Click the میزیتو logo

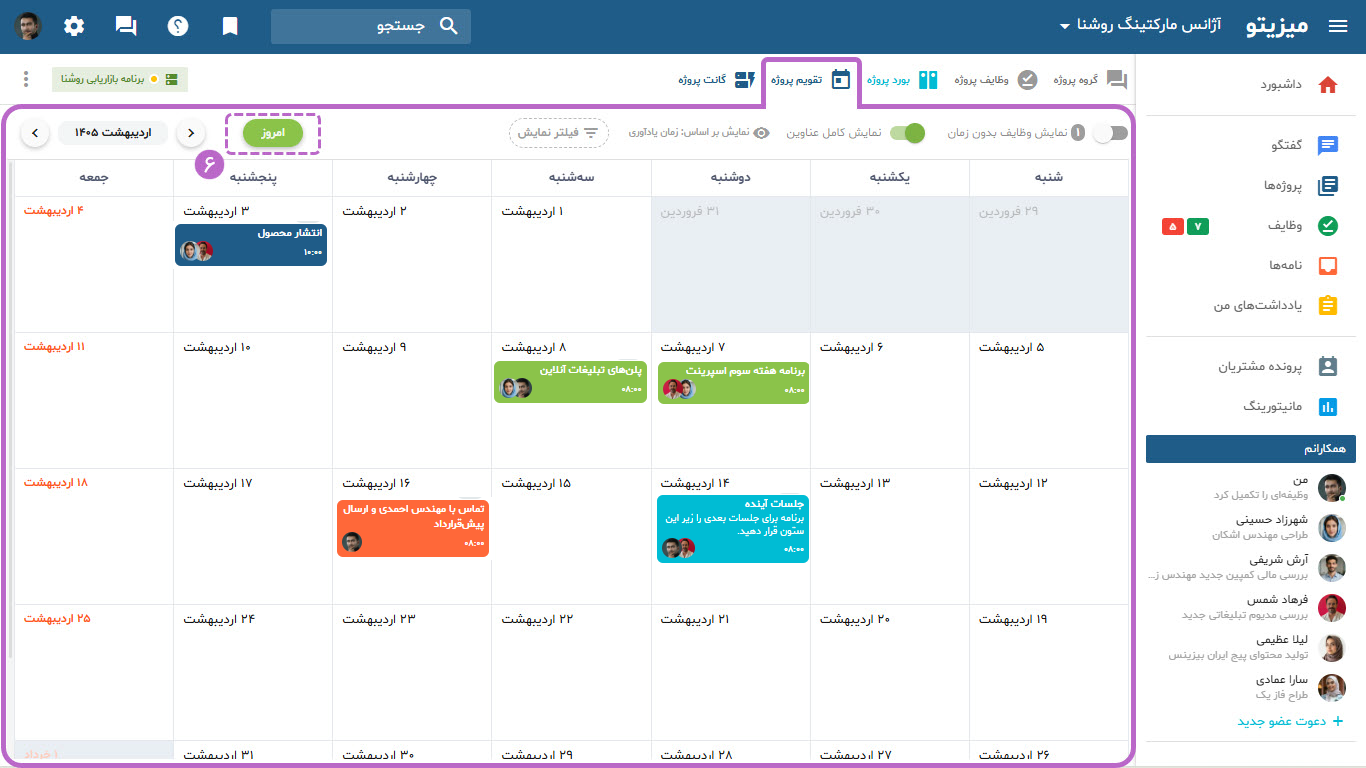tap(1278, 27)
